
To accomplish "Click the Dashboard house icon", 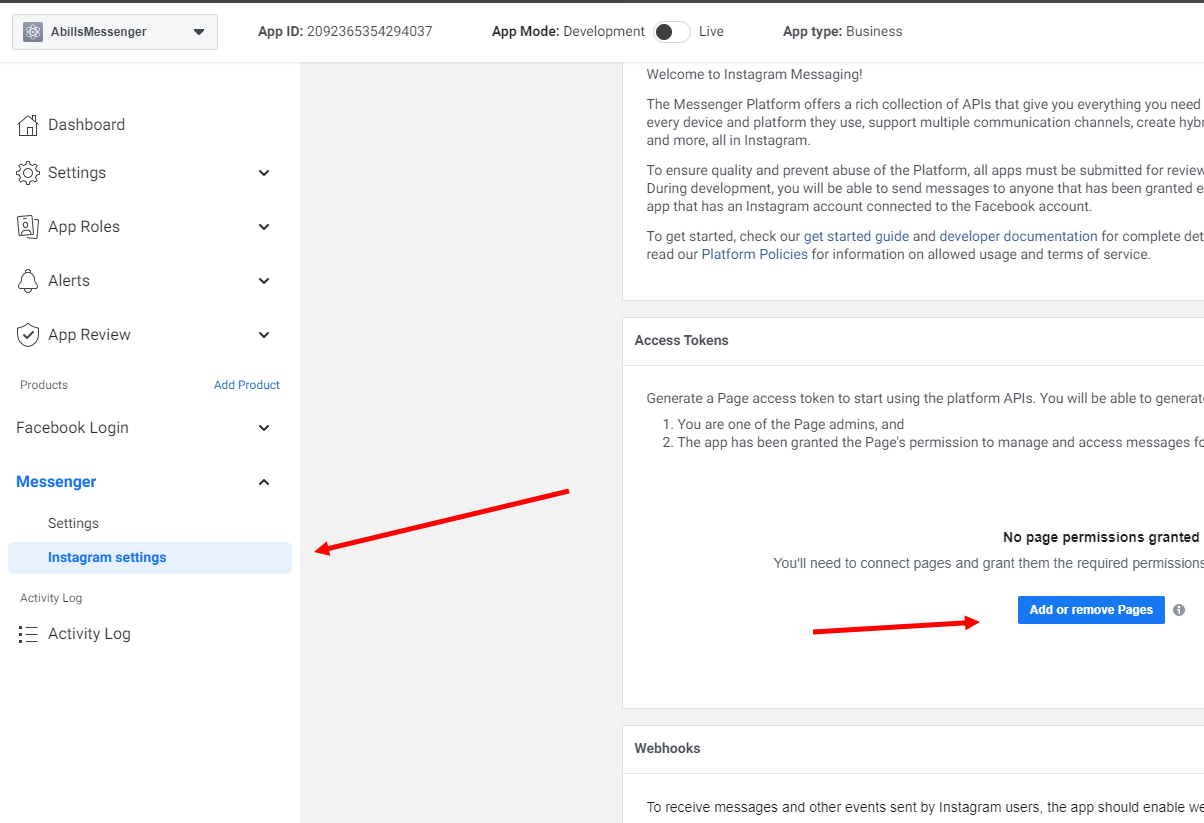I will tap(28, 125).
